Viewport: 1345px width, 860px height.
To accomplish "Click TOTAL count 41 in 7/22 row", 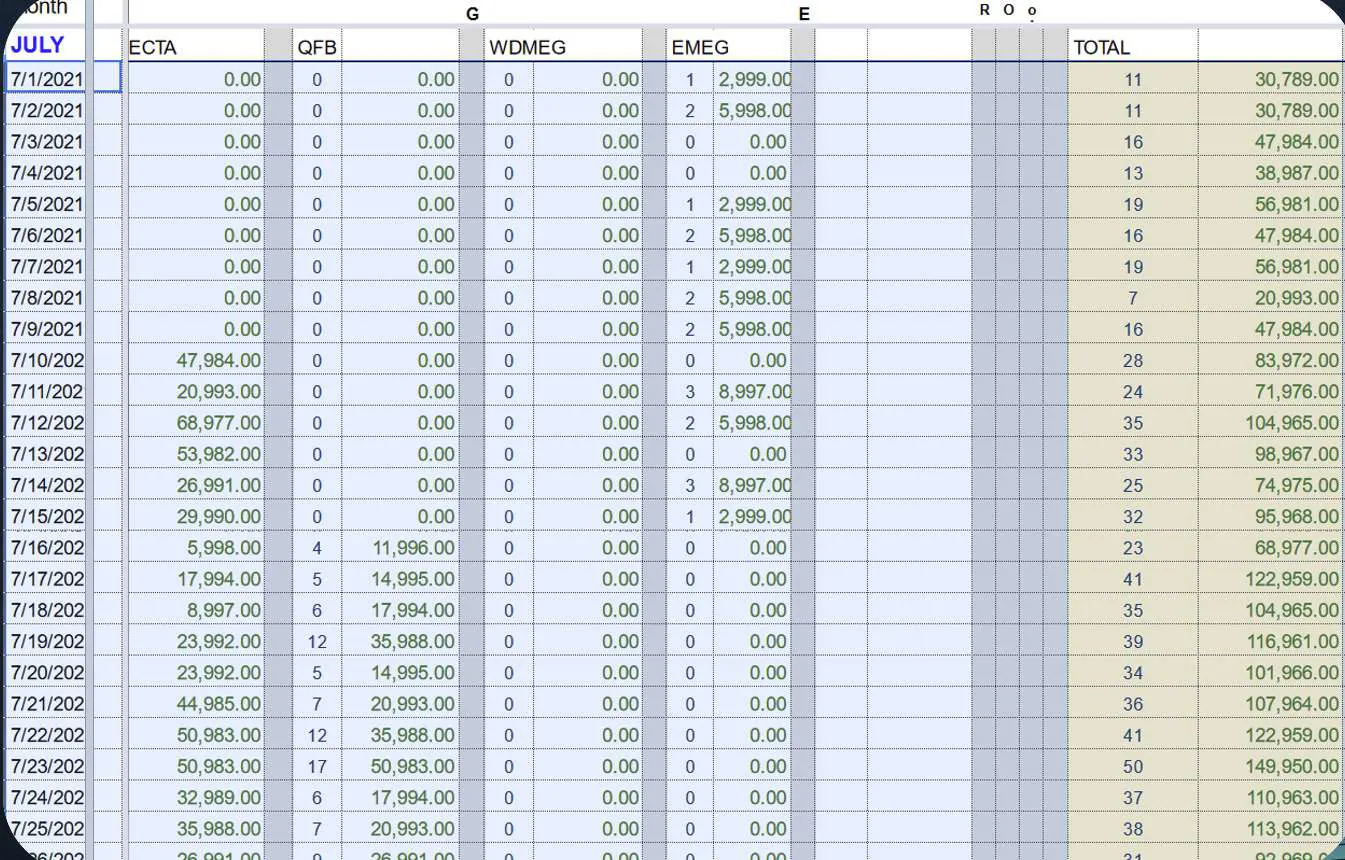I will [1133, 735].
